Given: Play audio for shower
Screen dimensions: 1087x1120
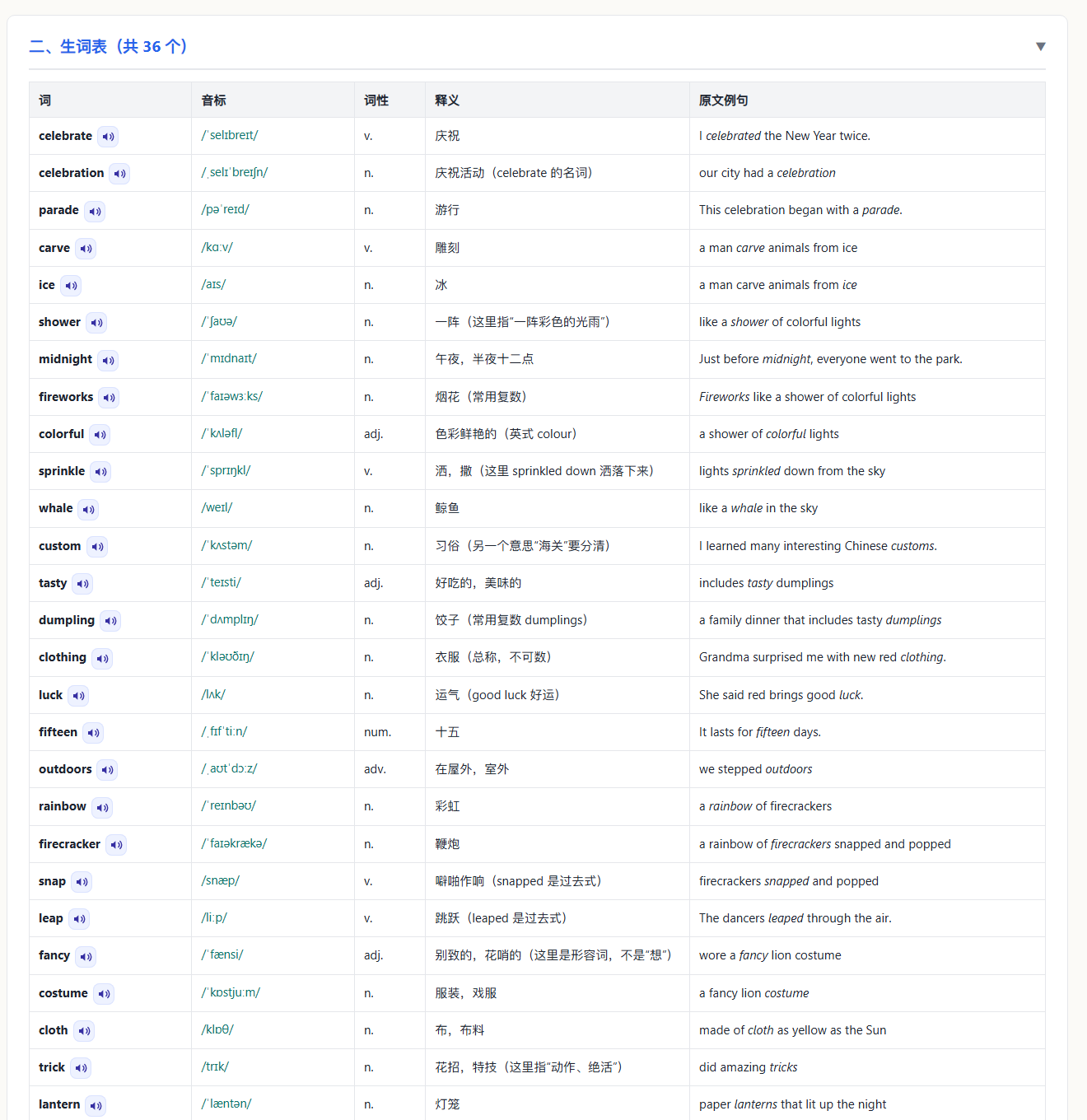Looking at the screenshot, I should pyautogui.click(x=96, y=323).
